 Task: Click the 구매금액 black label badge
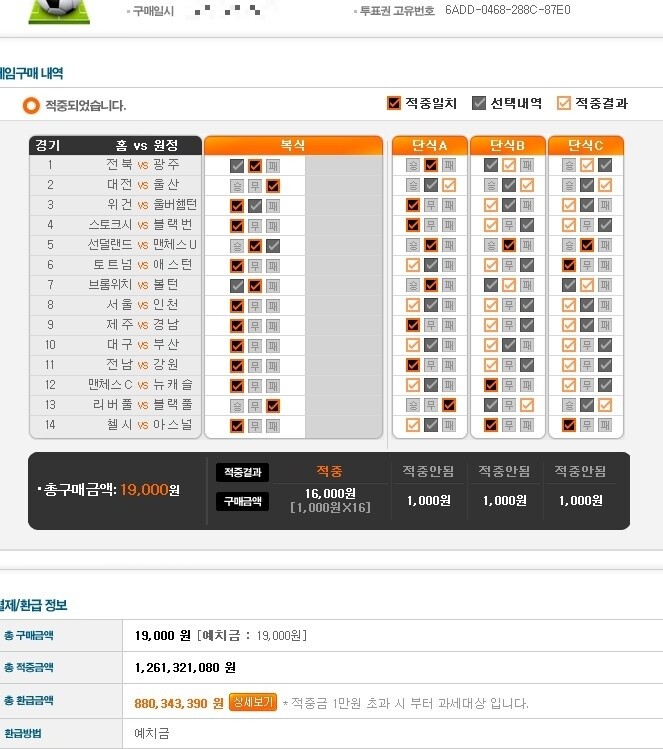[243, 501]
